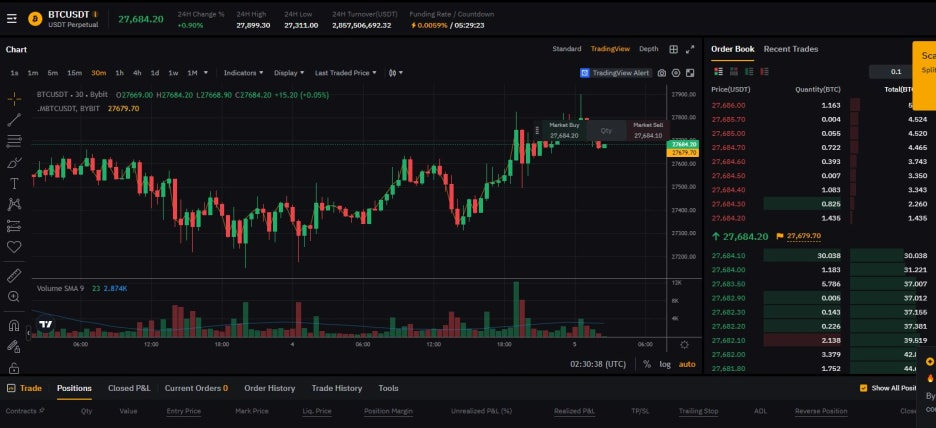Screen dimensions: 936x428
Task: Select the text annotation tool
Action: [14, 183]
